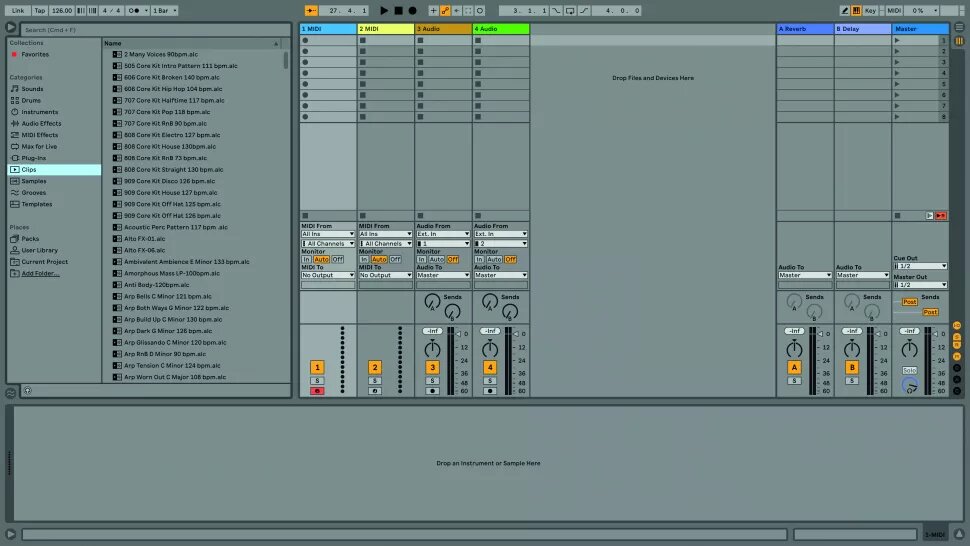Image resolution: width=970 pixels, height=546 pixels.
Task: Click the Arrangement Record button
Action: pyautogui.click(x=412, y=10)
